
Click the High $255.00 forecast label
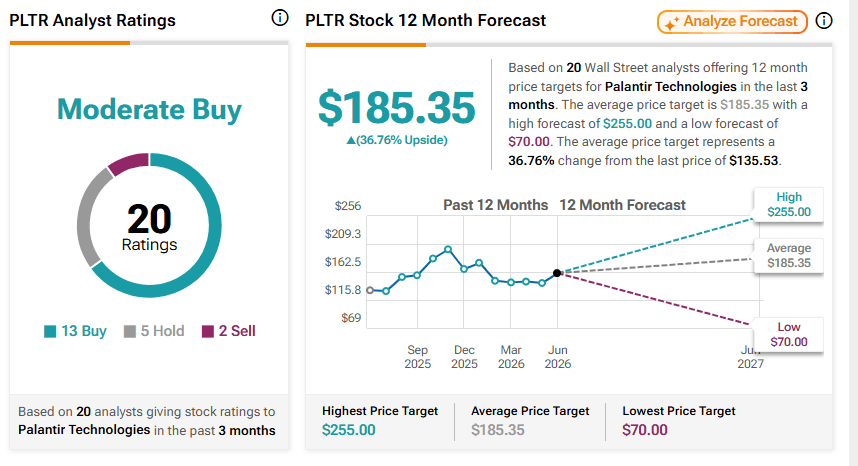coord(789,205)
